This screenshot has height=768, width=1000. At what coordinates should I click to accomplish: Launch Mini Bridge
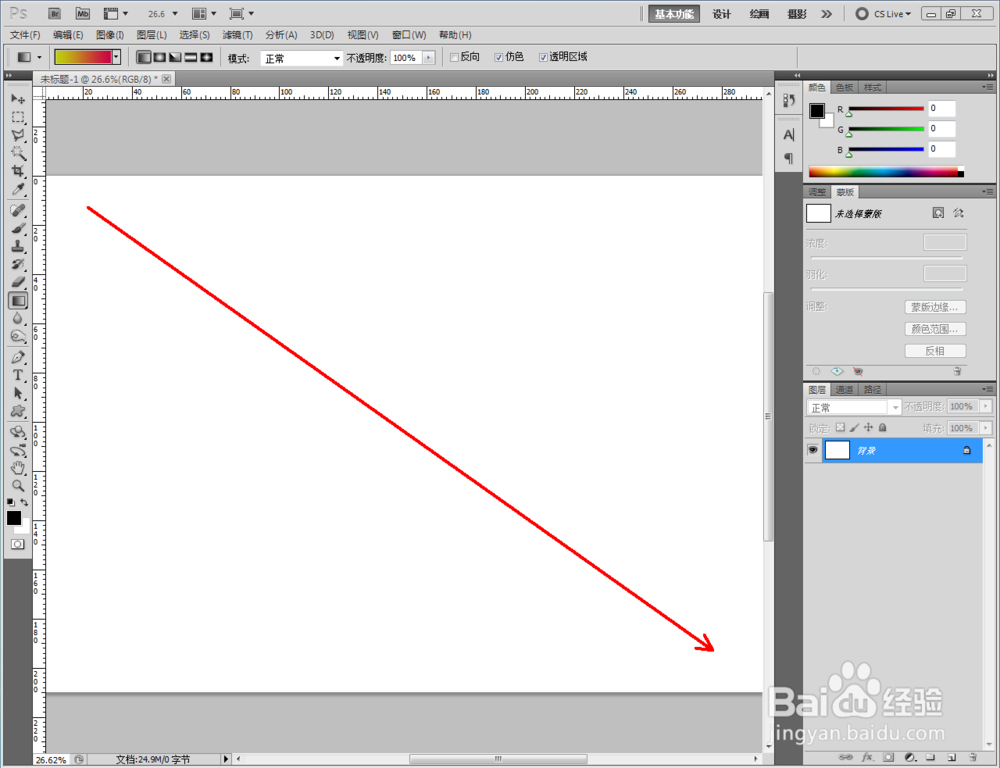(x=82, y=13)
